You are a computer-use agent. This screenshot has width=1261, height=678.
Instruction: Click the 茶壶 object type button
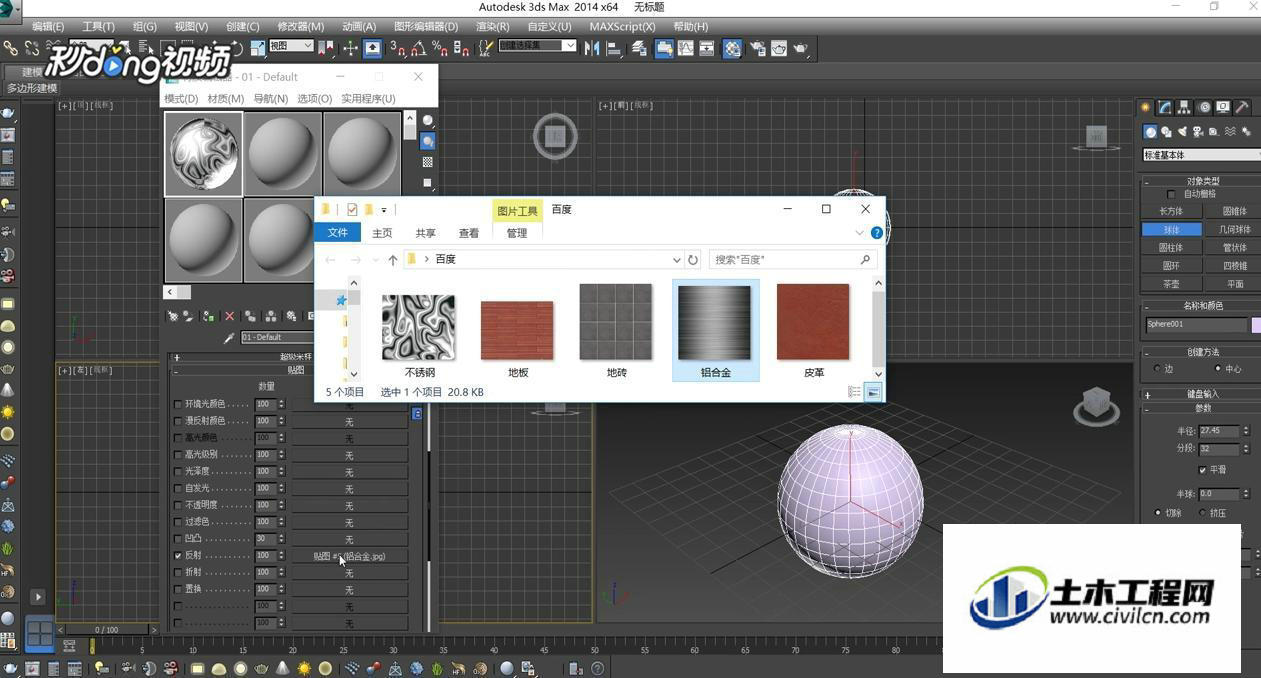pos(1171,284)
